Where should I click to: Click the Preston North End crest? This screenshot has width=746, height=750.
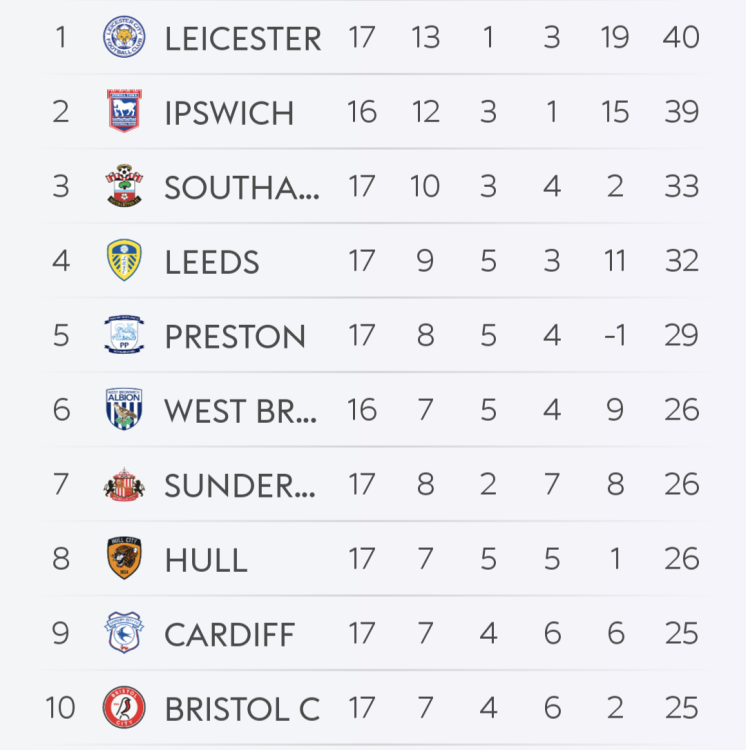(x=124, y=336)
